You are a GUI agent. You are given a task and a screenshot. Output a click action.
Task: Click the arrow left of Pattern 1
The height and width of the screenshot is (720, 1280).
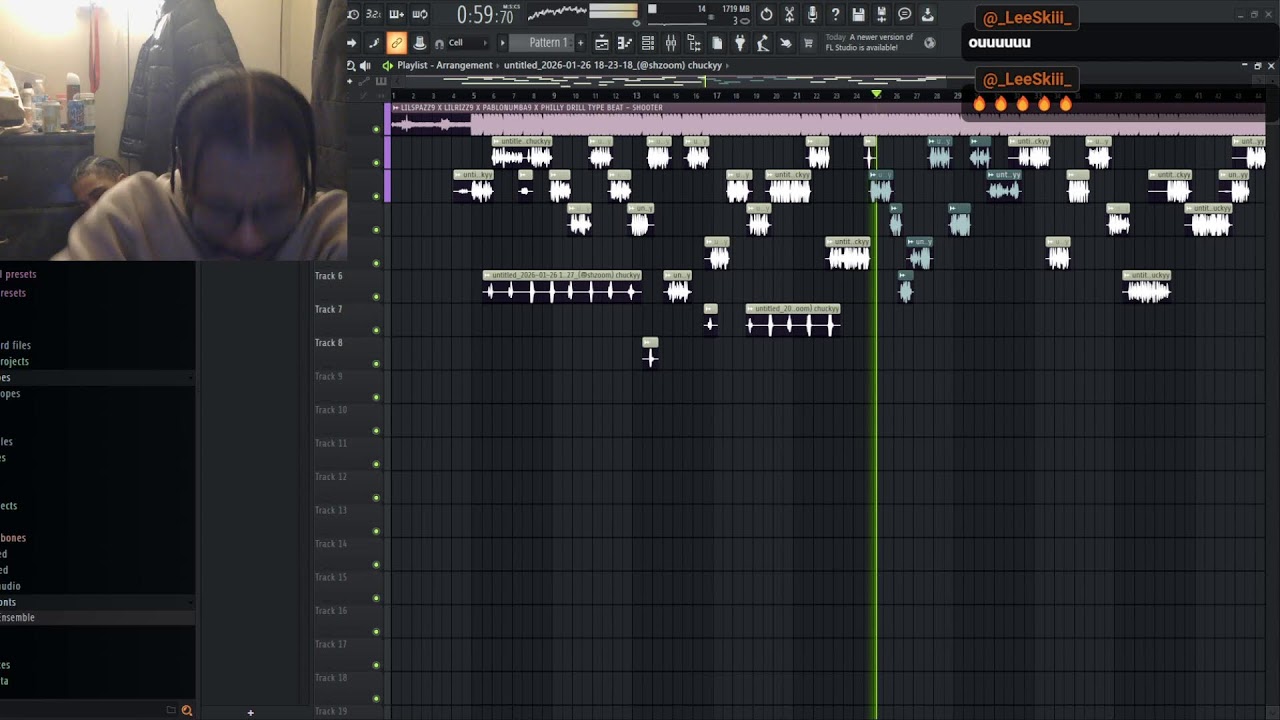point(502,43)
